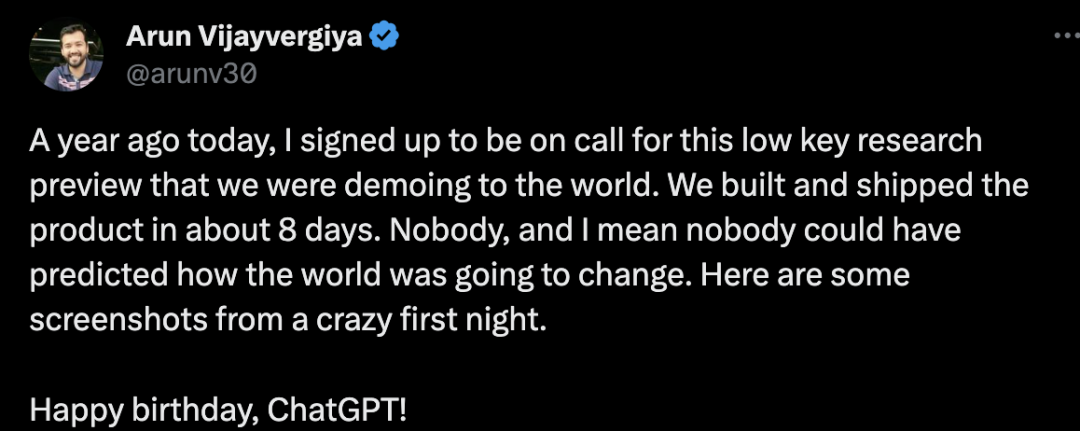Screen dimensions: 1080x431
Task: Click the blue verified checkmark badge
Action: [x=386, y=37]
